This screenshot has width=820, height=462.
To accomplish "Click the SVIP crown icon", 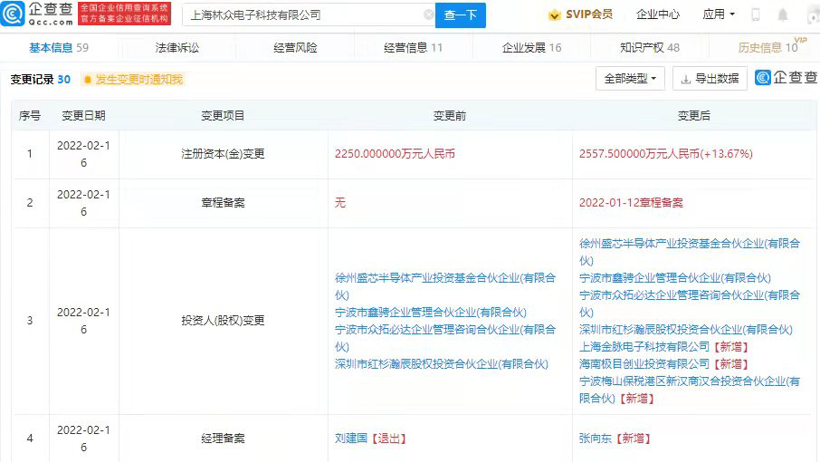I will point(554,15).
